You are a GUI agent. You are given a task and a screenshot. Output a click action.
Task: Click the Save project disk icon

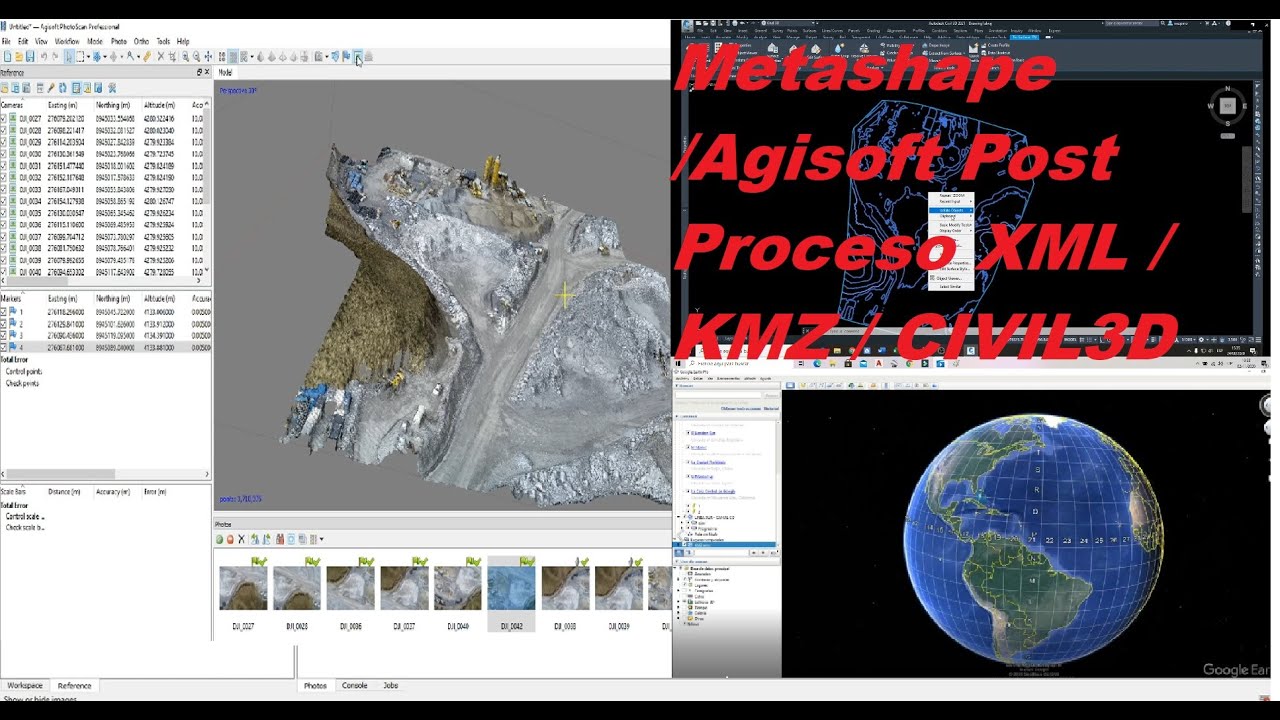[x=30, y=57]
